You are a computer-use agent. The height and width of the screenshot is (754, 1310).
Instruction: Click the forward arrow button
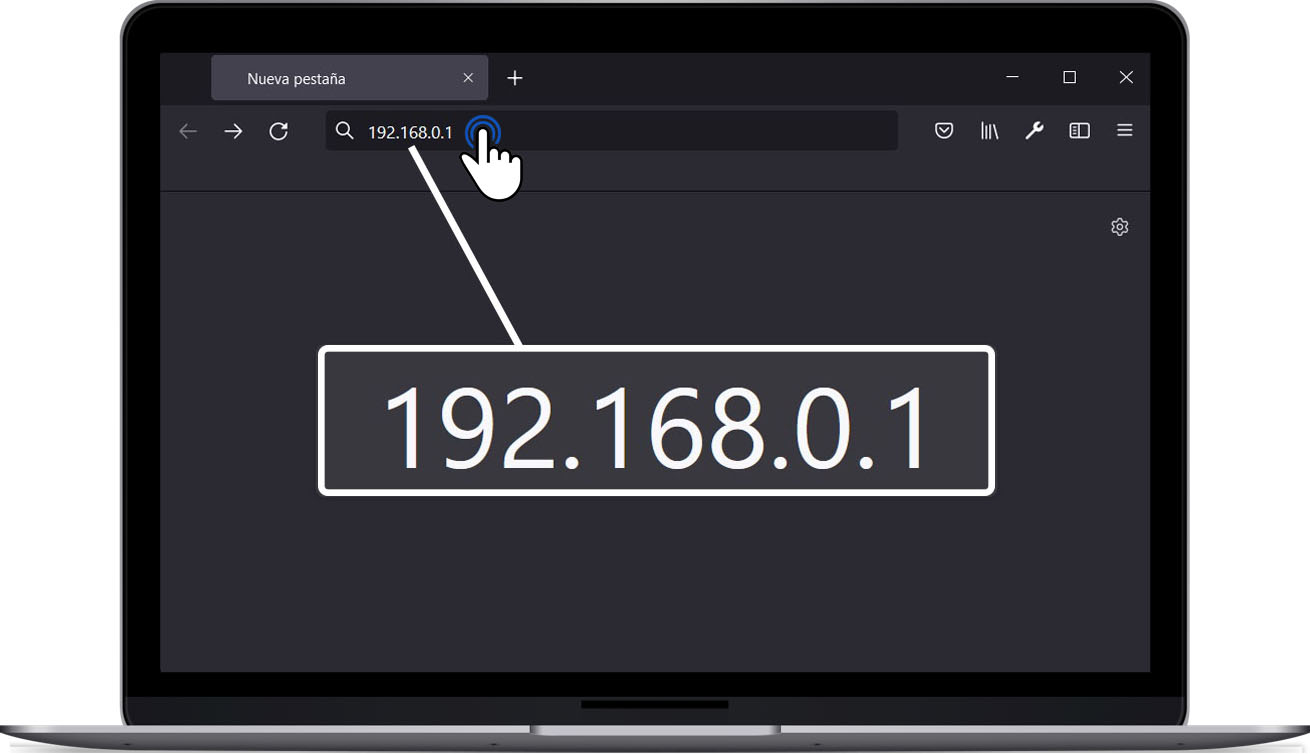point(233,131)
